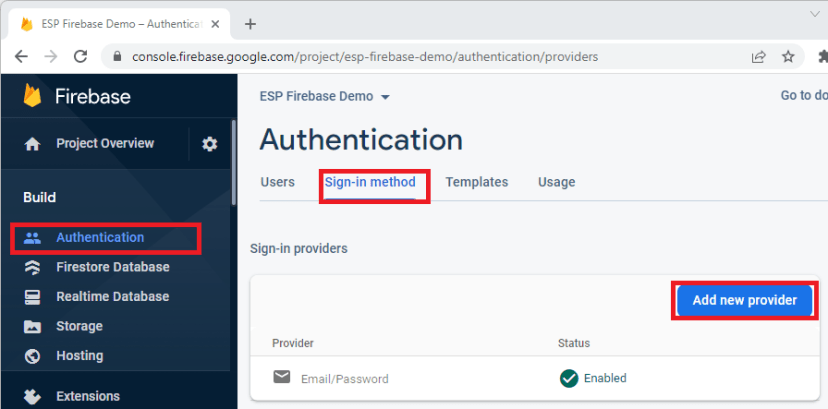The height and width of the screenshot is (409, 828).
Task: Share this page from address bar
Action: pyautogui.click(x=759, y=57)
